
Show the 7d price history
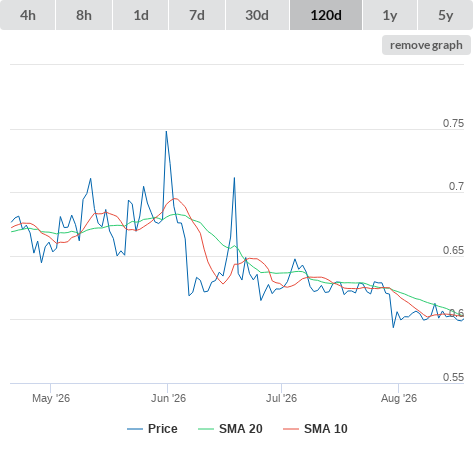pos(197,15)
